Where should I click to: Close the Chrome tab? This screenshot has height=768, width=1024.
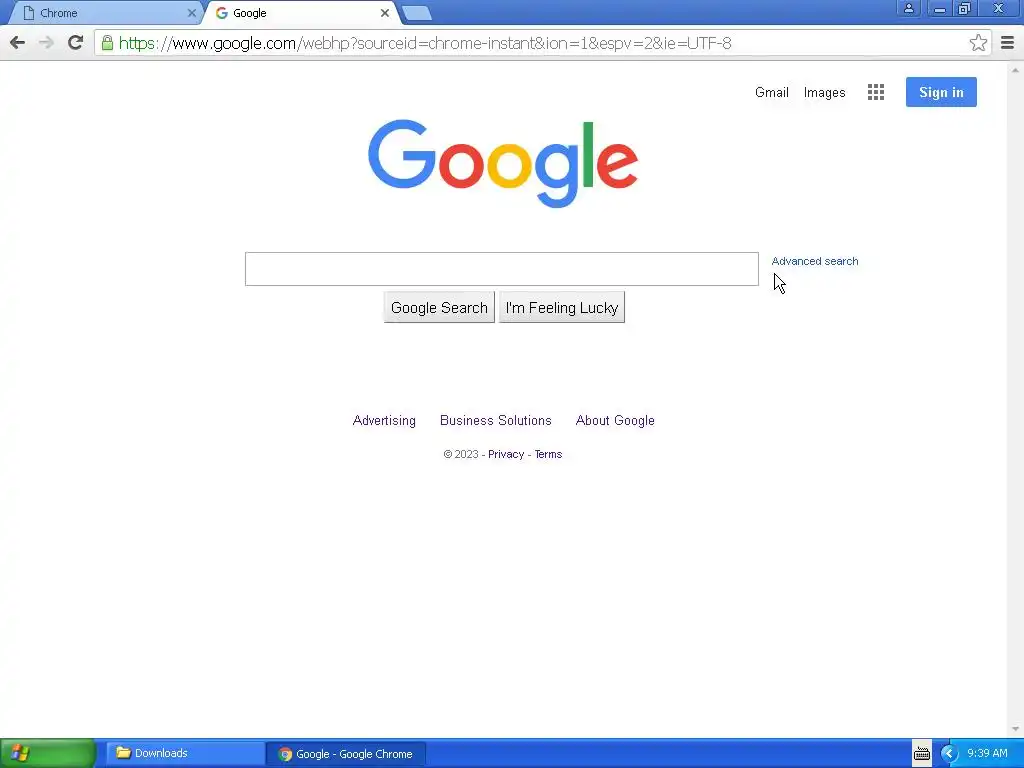(x=191, y=13)
